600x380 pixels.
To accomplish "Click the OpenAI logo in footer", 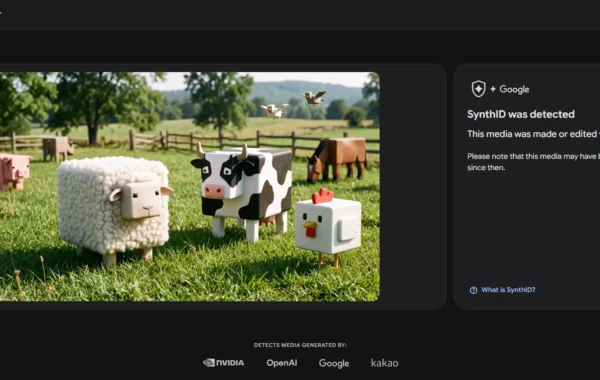I will (x=282, y=363).
